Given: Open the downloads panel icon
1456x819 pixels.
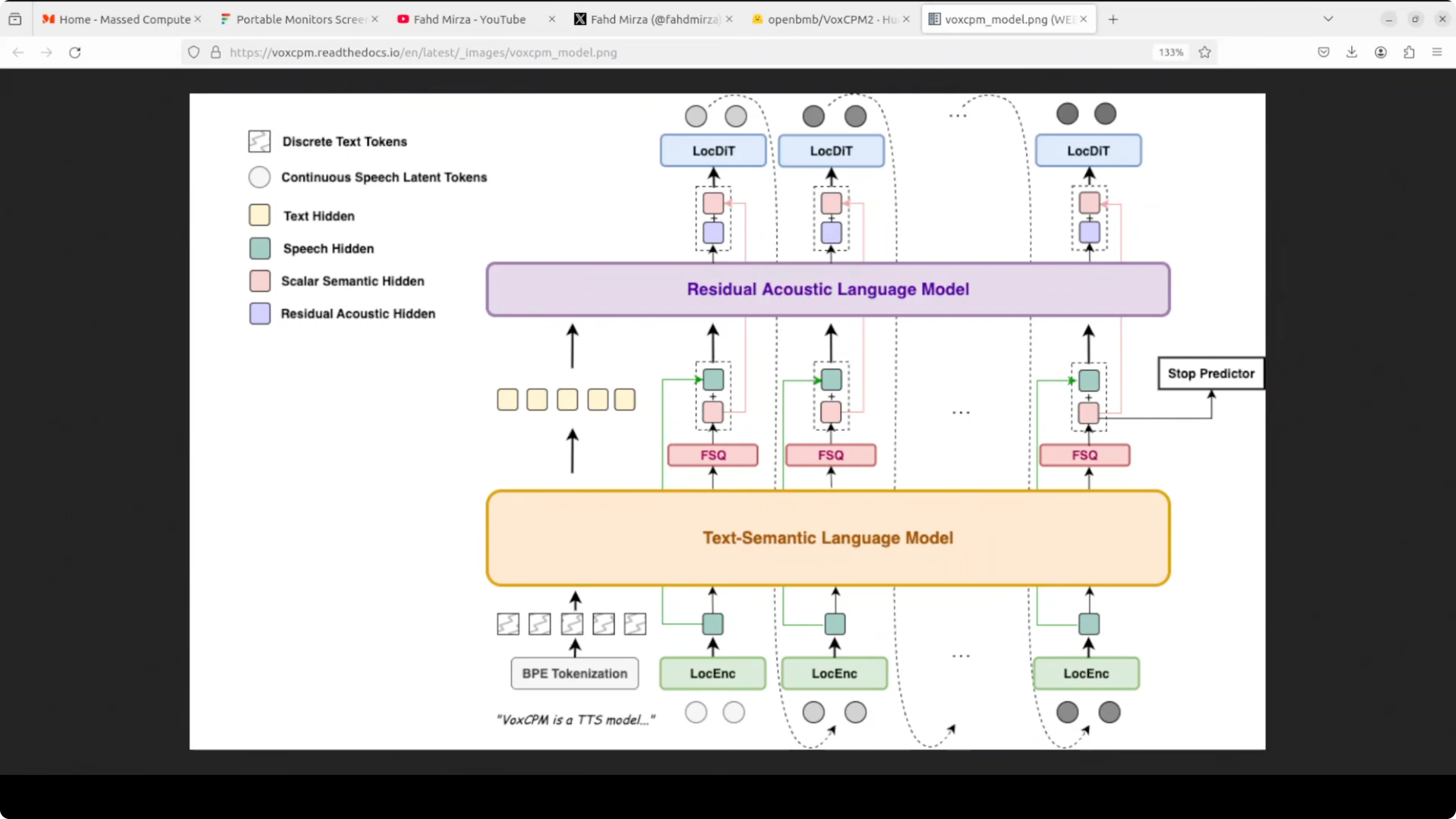Looking at the screenshot, I should coord(1352,53).
